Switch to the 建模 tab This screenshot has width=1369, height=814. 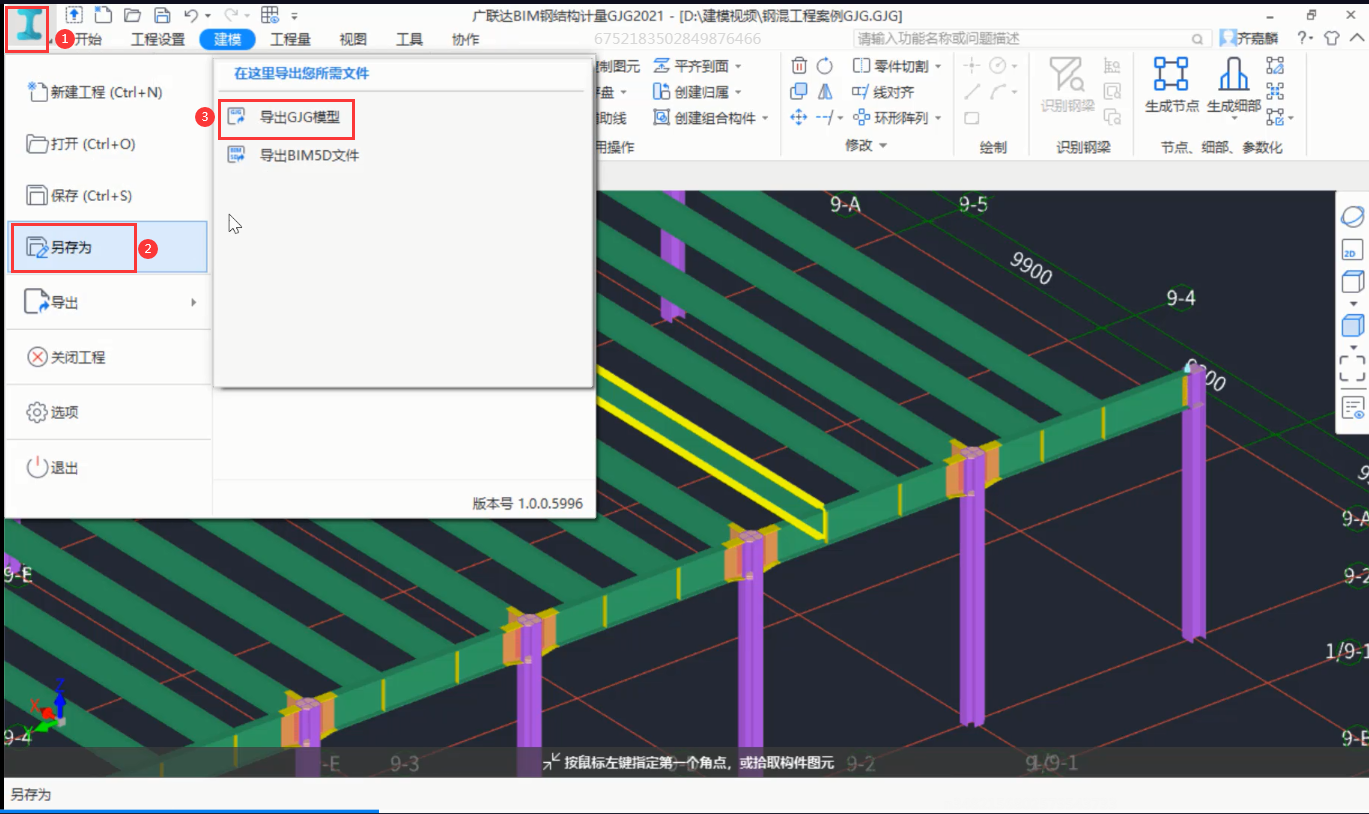point(227,39)
